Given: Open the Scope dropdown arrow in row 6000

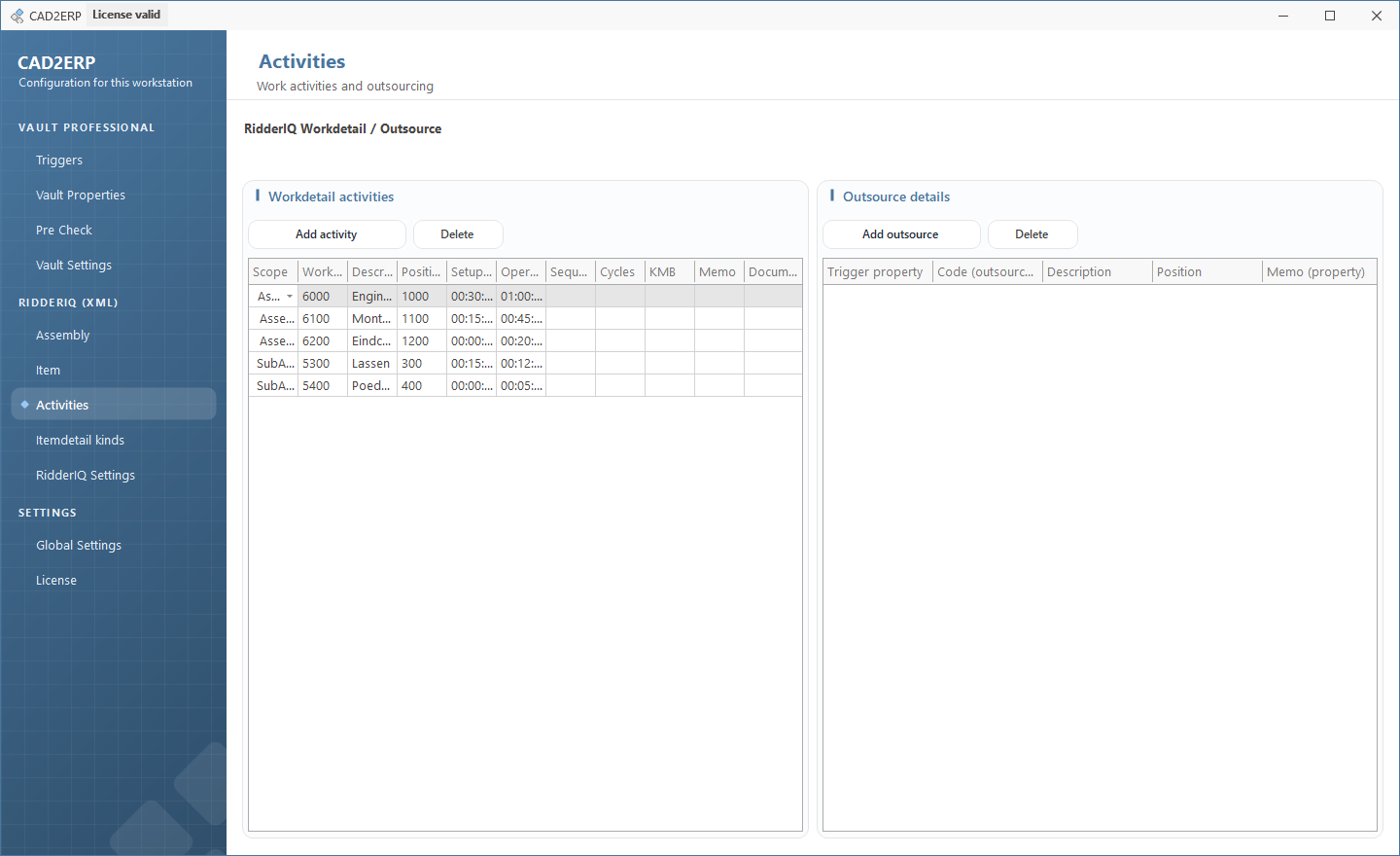Looking at the screenshot, I should tap(289, 297).
